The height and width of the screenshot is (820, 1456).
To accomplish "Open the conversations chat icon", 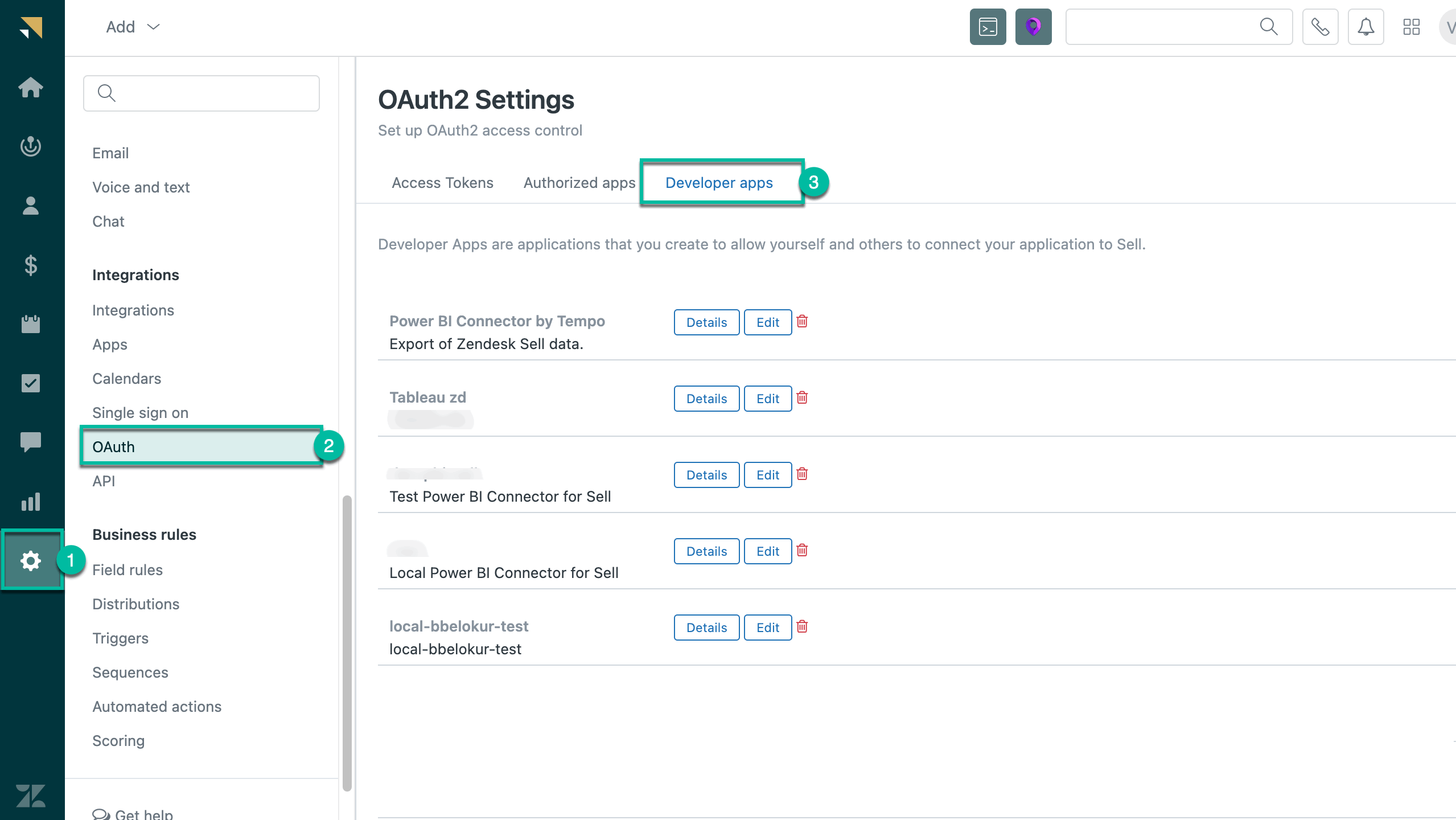I will (x=31, y=442).
